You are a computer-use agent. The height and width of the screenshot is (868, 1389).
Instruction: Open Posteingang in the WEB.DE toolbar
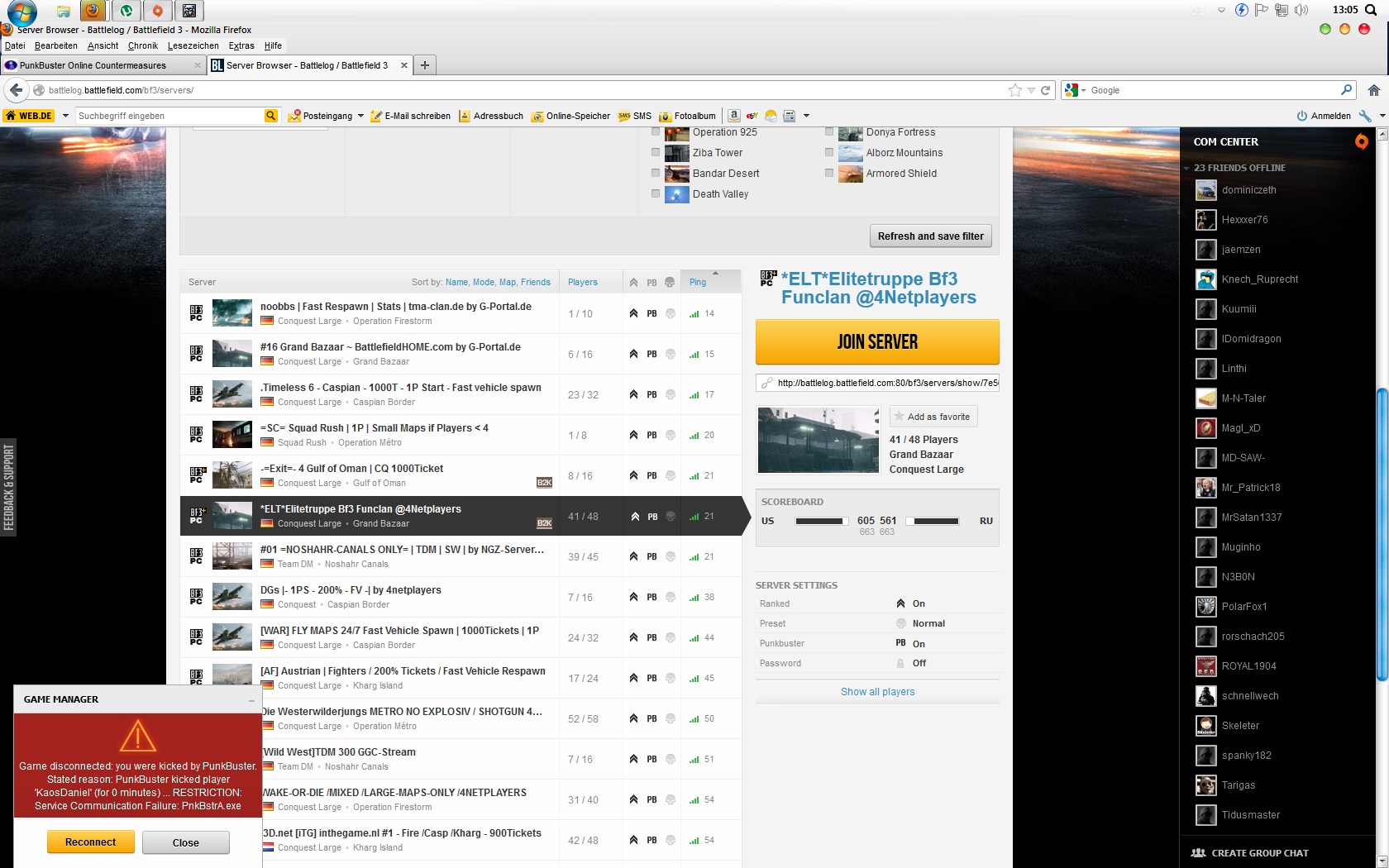[321, 116]
